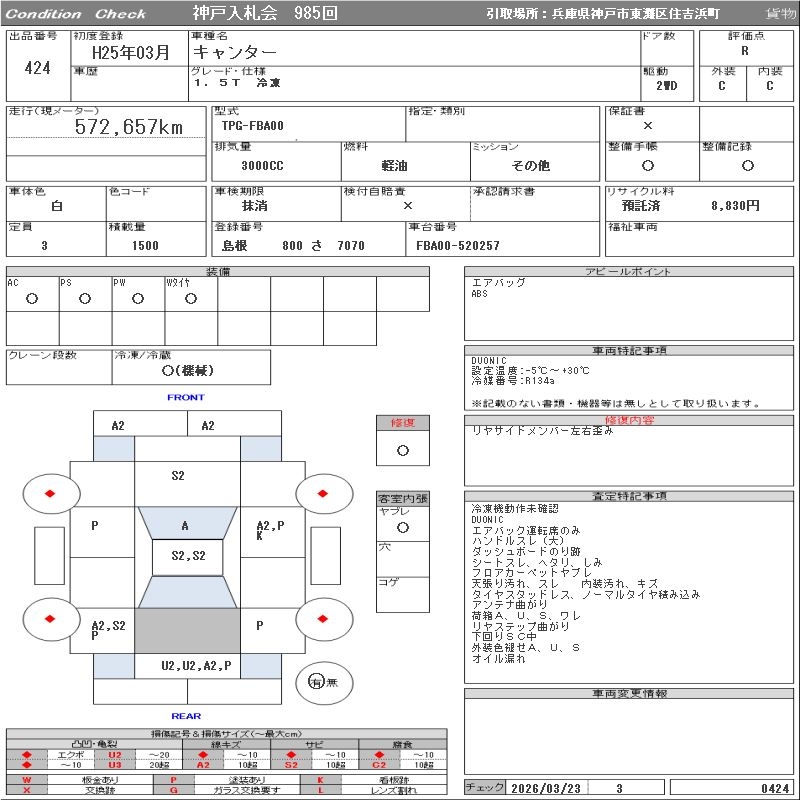Click the Condition Check header title
The width and height of the screenshot is (800, 800).
[x=76, y=14]
